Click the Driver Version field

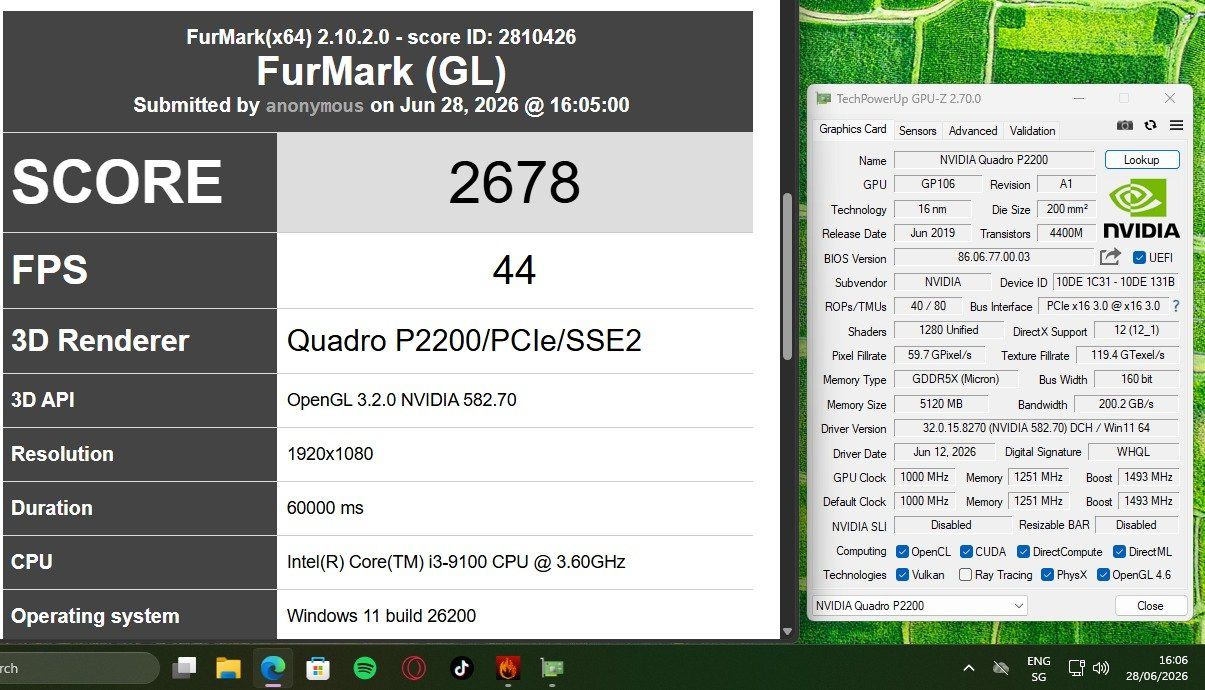1035,428
